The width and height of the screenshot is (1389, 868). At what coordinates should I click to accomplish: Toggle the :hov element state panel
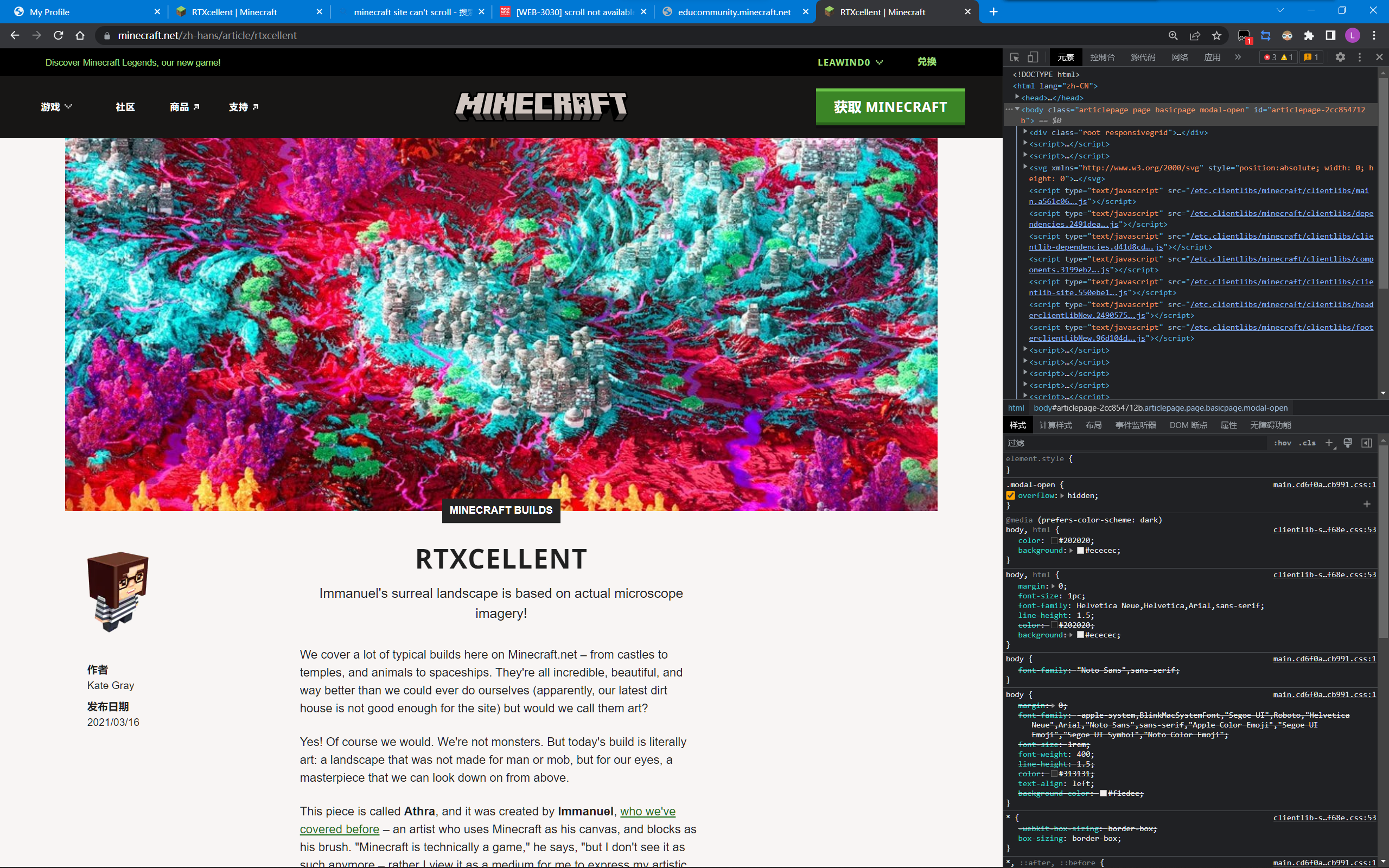tap(1282, 443)
